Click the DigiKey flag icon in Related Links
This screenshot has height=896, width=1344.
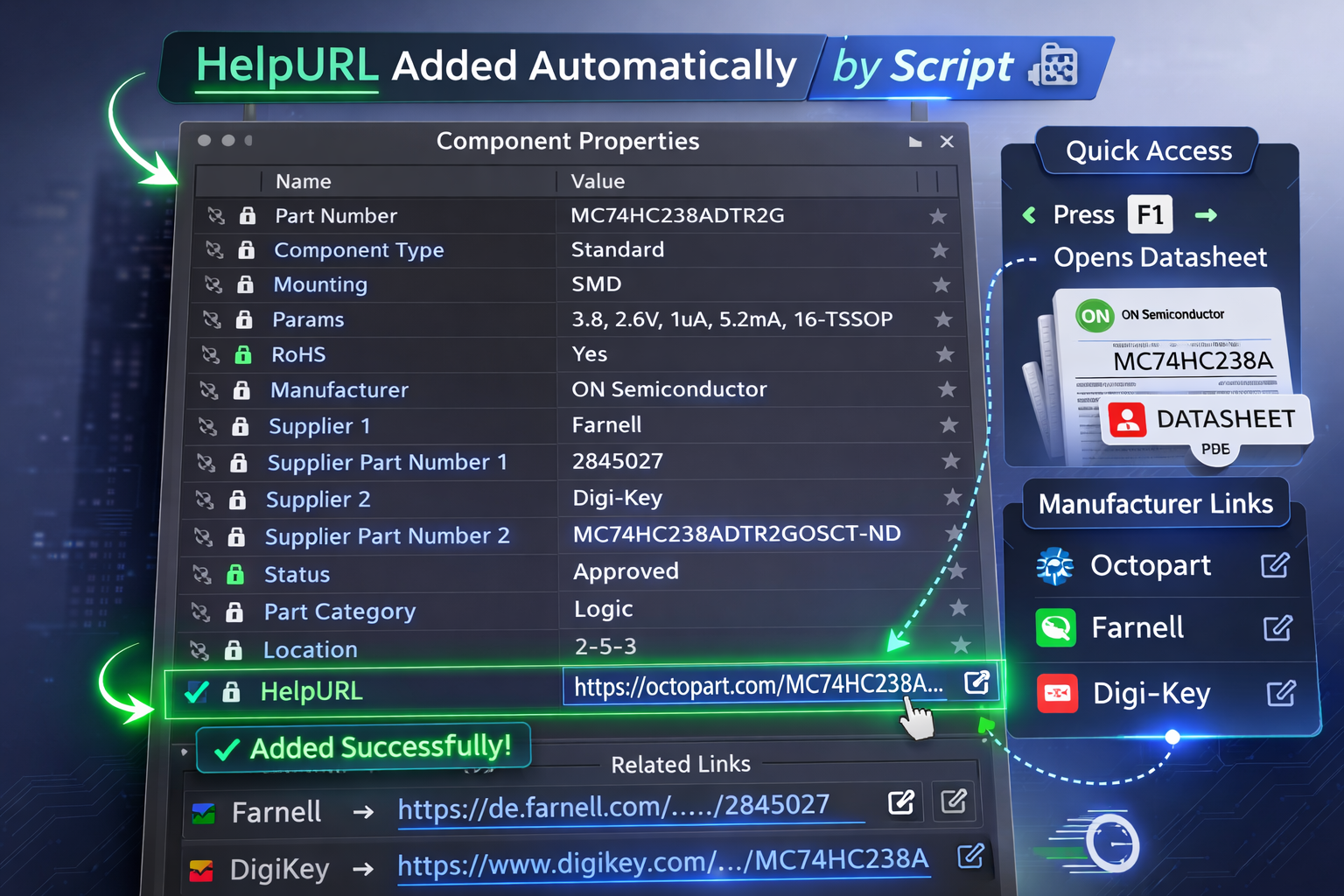201,871
